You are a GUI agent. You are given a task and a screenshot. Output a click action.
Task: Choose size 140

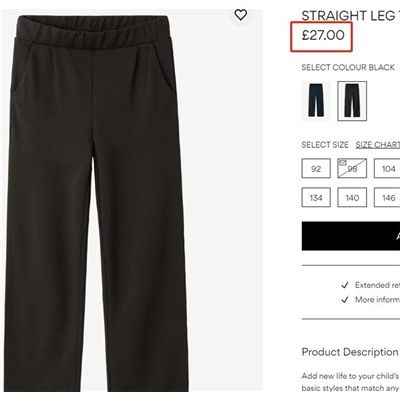[x=352, y=198]
